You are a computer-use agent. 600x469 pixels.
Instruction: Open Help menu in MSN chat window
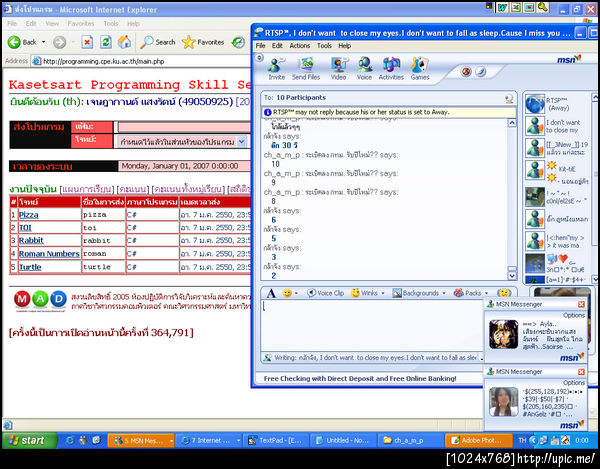(344, 46)
